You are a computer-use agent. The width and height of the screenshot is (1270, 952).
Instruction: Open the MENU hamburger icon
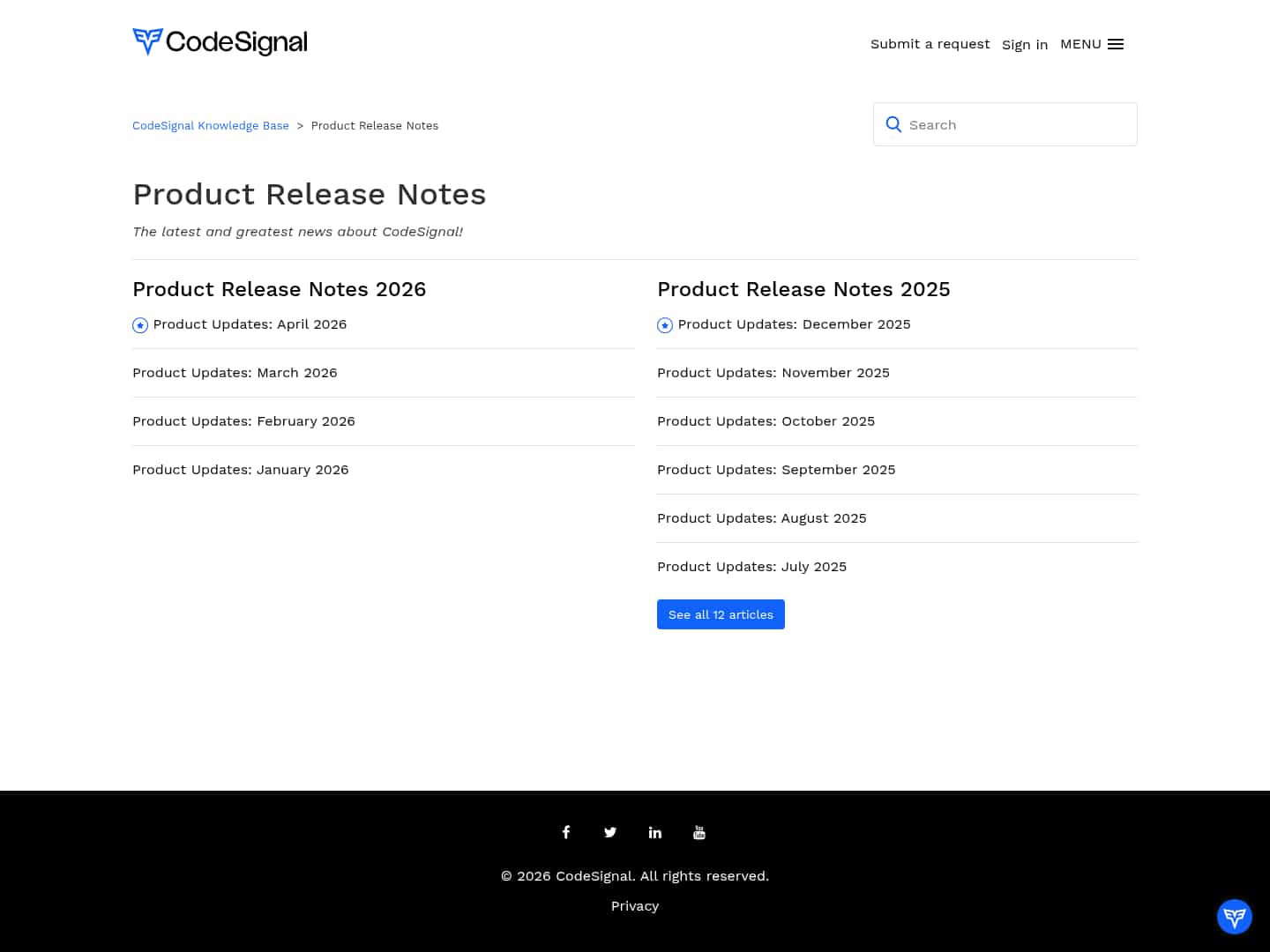(x=1116, y=44)
